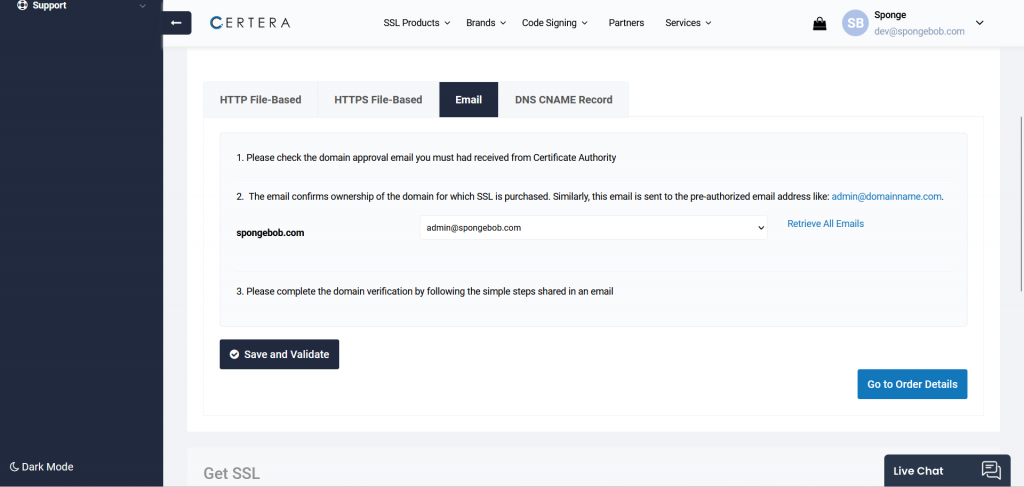The width and height of the screenshot is (1024, 487).
Task: Click the Save and Validate button
Action: point(279,354)
